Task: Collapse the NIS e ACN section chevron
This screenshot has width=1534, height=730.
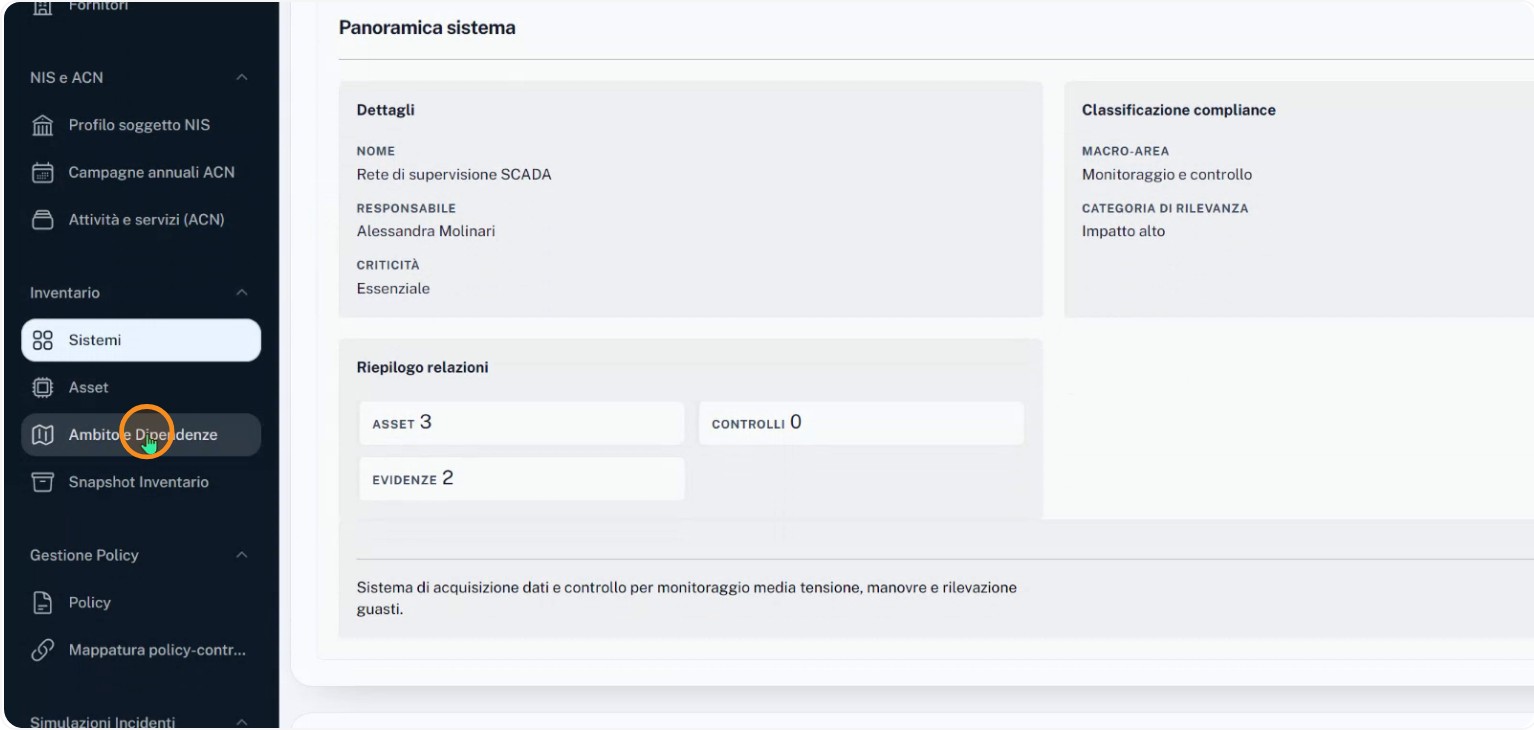Action: 241,78
